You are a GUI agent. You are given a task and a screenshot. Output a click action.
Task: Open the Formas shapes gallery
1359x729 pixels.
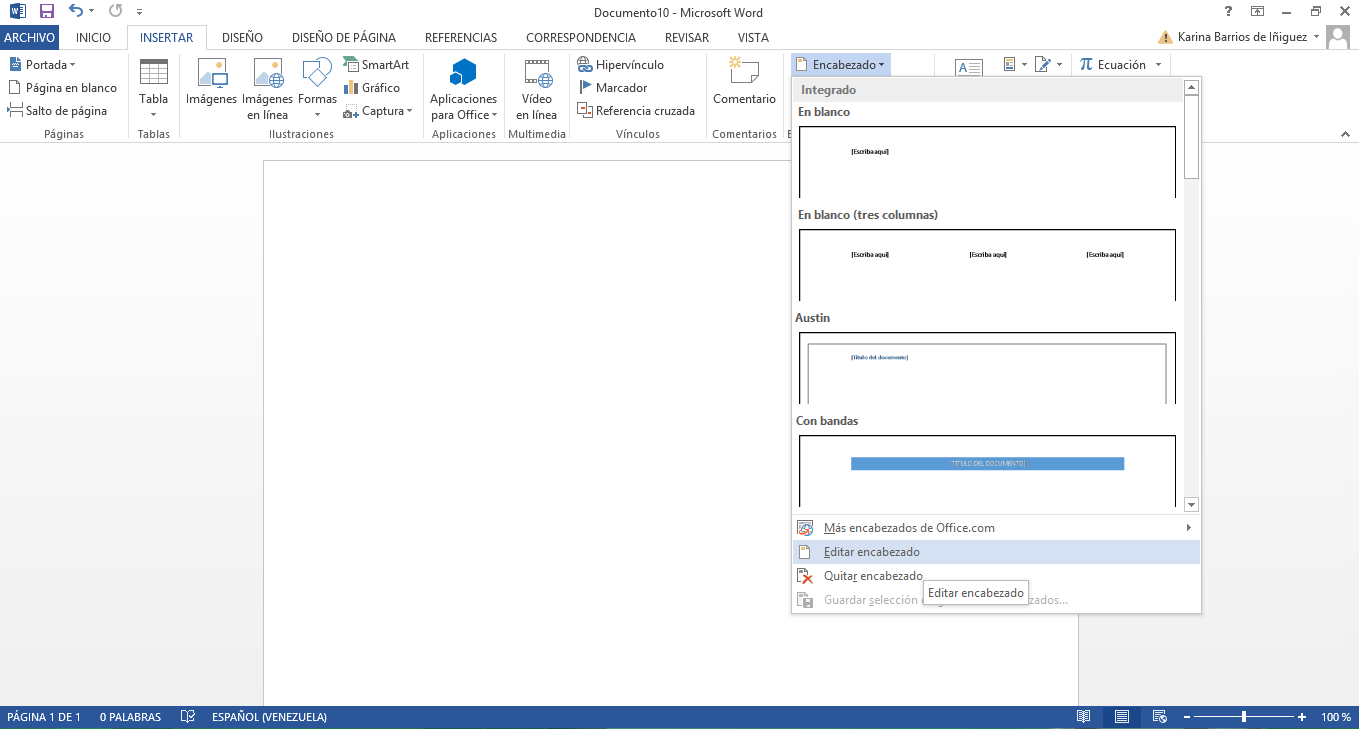pyautogui.click(x=317, y=89)
